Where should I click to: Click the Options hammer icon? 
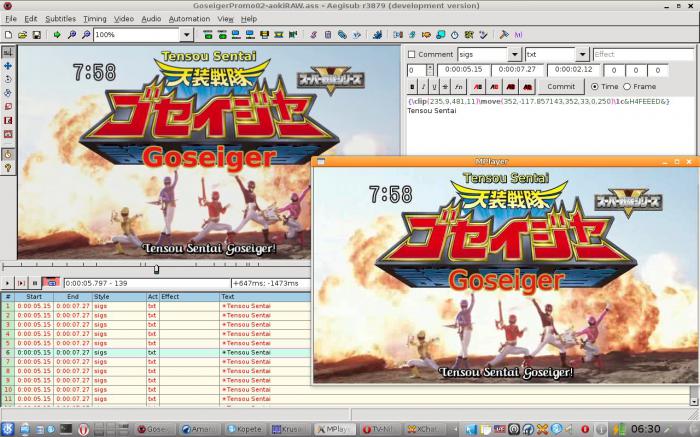click(x=504, y=34)
